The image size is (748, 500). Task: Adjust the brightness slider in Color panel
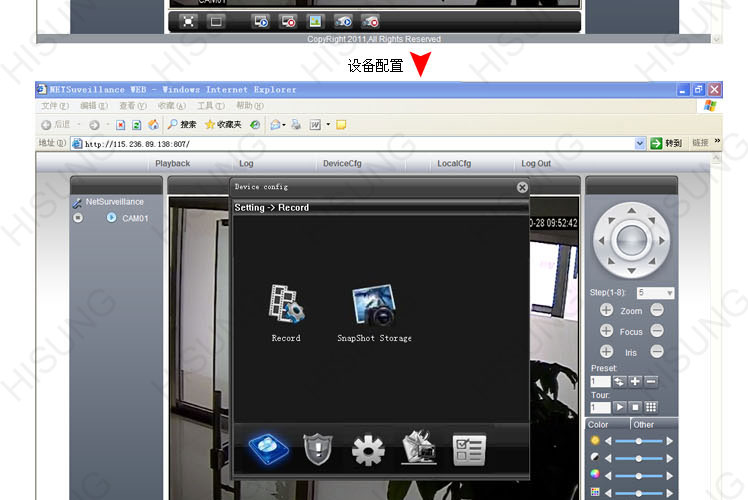click(x=637, y=441)
